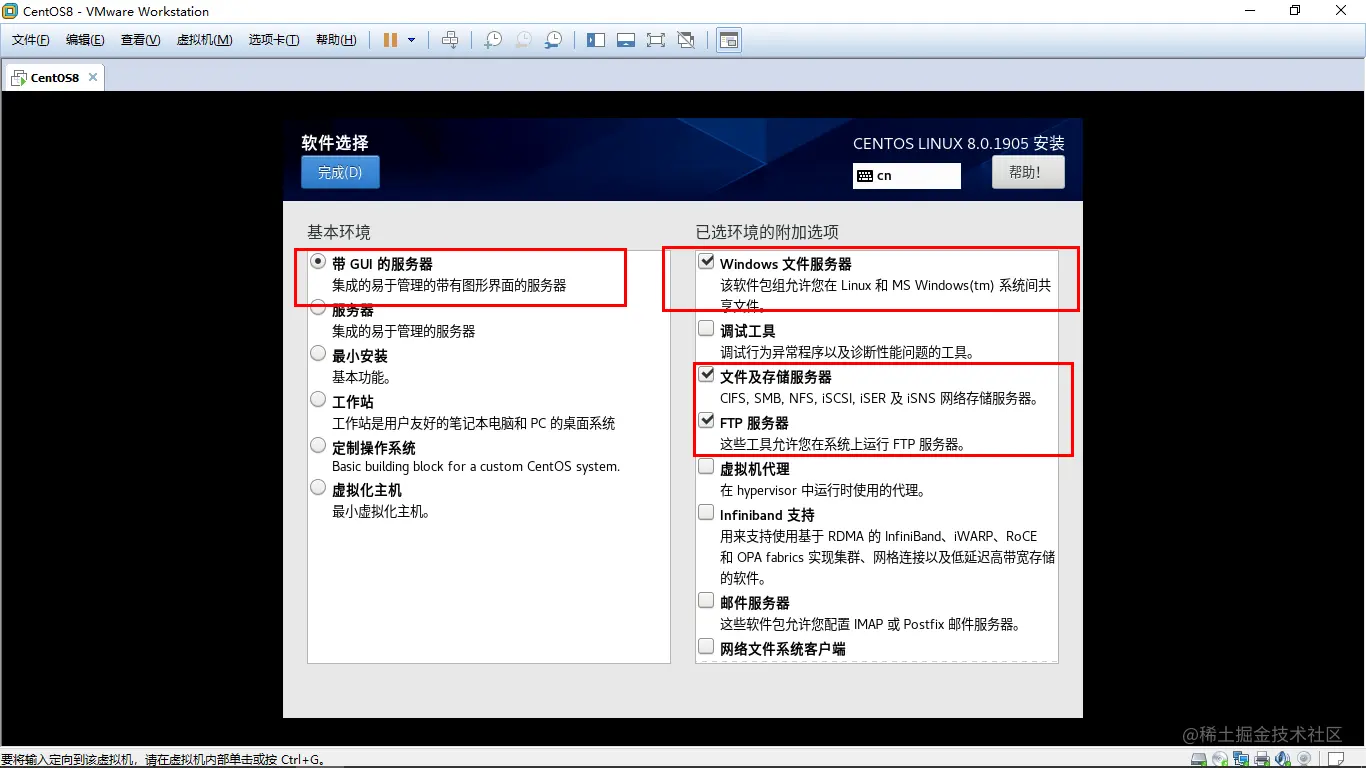Open the 虚拟机(M) menu
The height and width of the screenshot is (768, 1366).
[204, 40]
